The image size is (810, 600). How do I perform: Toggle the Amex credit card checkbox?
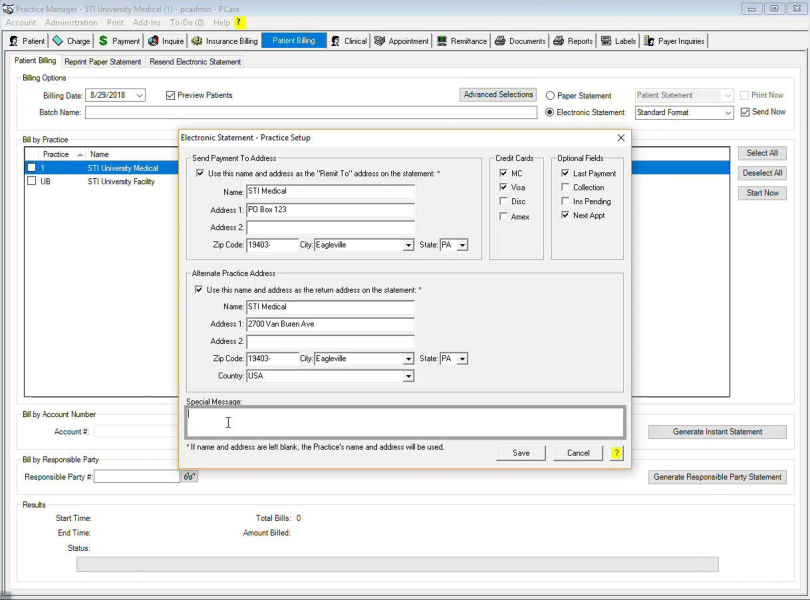coord(504,216)
